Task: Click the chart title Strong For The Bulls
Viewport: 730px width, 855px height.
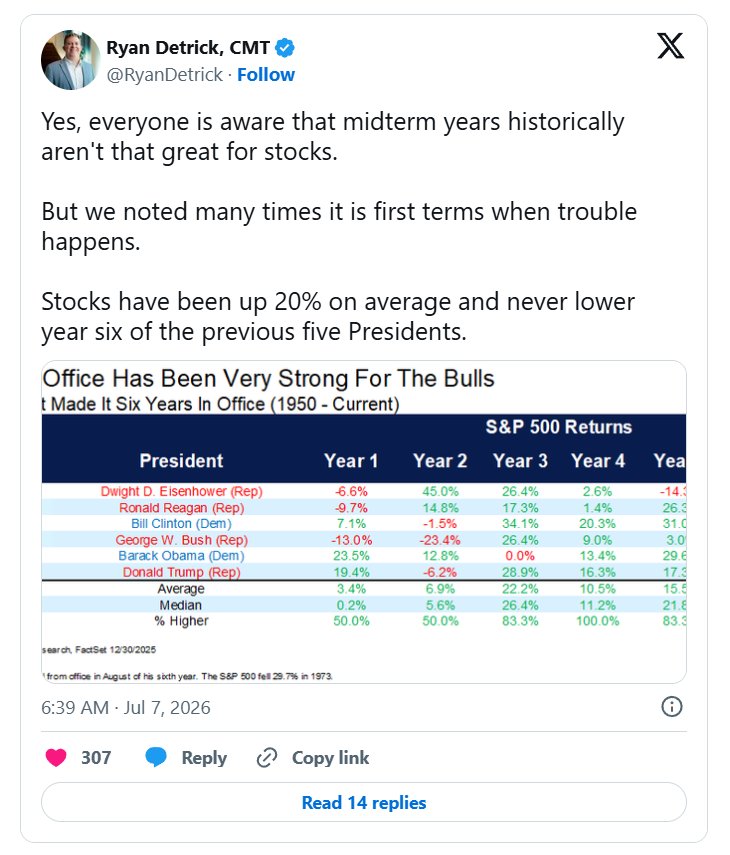Action: click(x=386, y=378)
